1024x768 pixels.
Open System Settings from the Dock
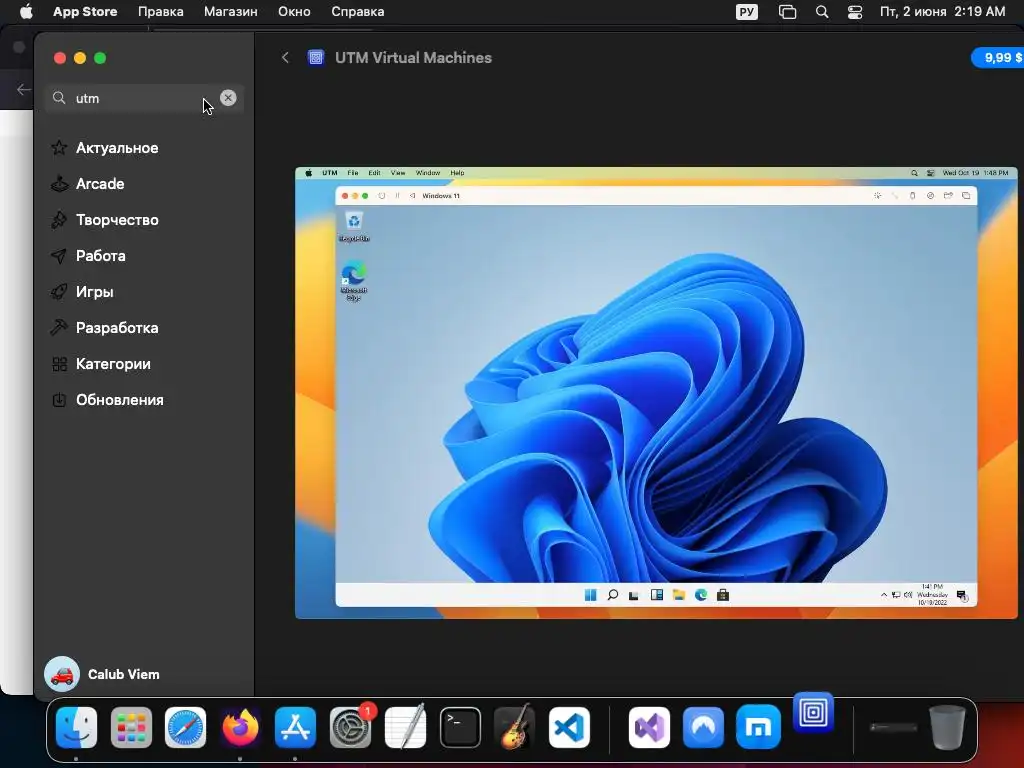click(x=351, y=727)
